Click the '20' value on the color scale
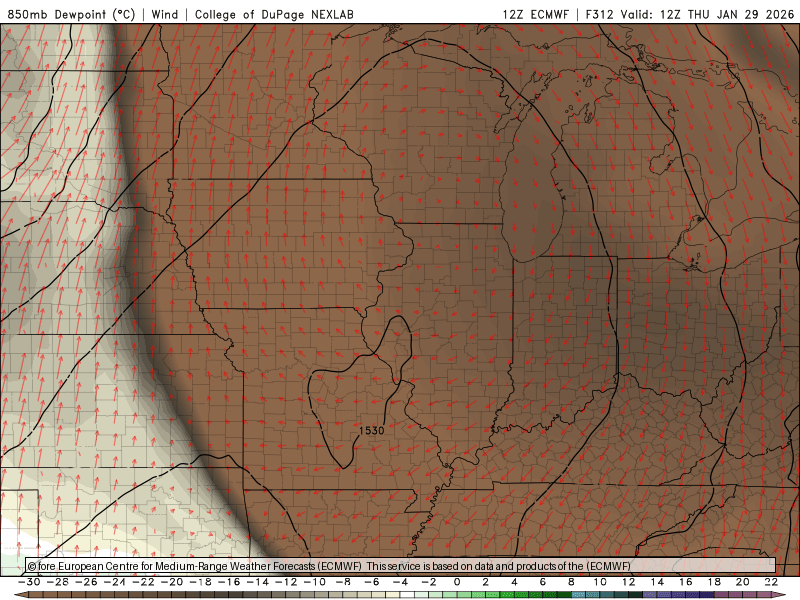The height and width of the screenshot is (600, 800). pos(743,582)
